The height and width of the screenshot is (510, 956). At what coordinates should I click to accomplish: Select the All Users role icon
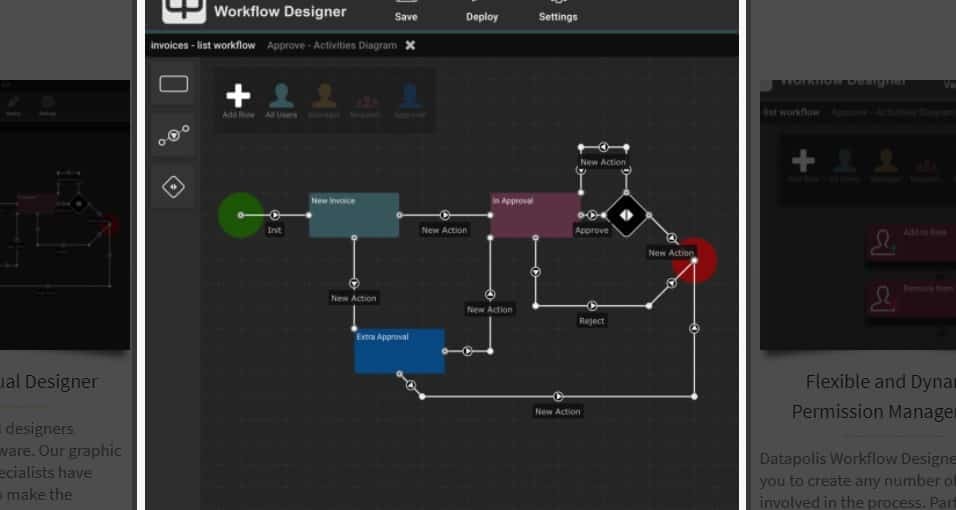[x=281, y=97]
